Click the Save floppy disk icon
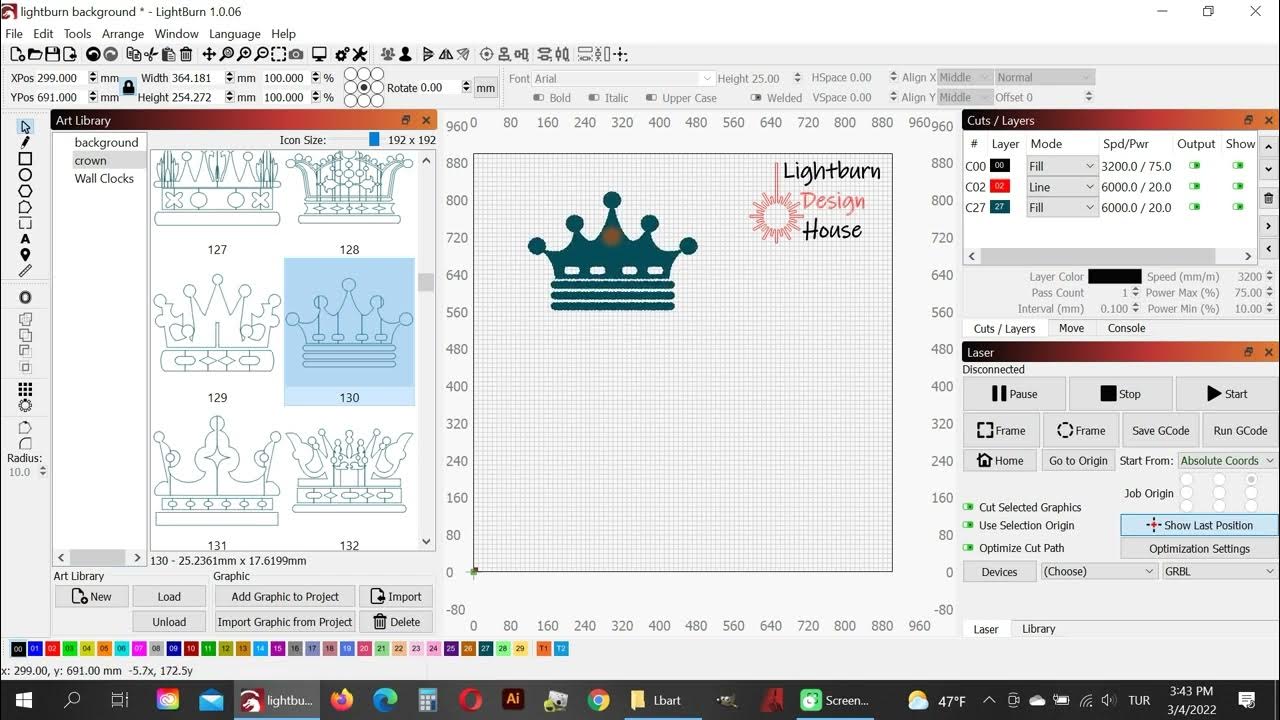 tap(52, 54)
